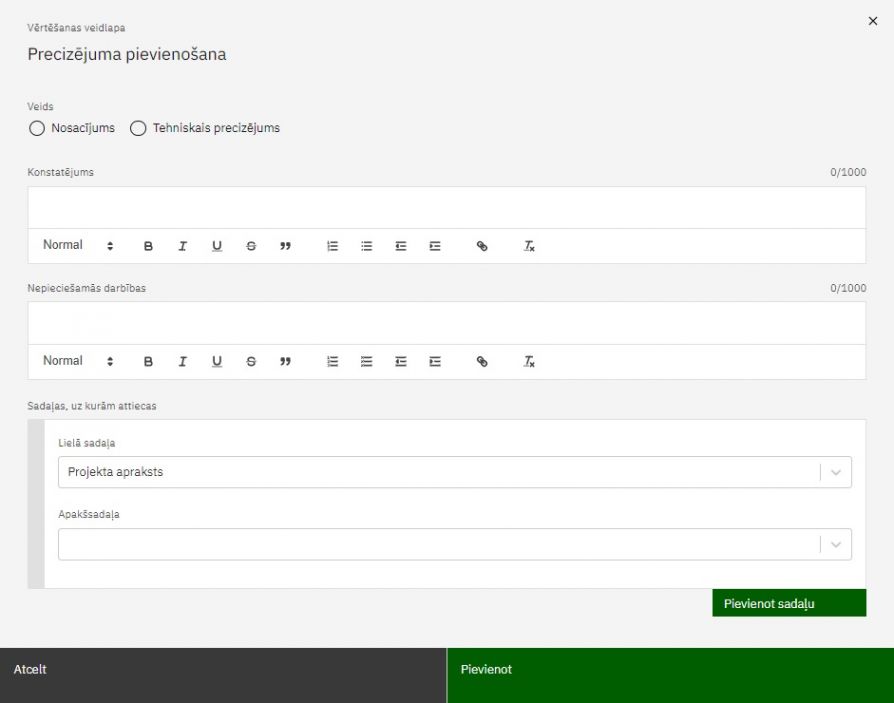Increase indent in Nepieciešamās darbības editor
The height and width of the screenshot is (703, 894).
435,362
